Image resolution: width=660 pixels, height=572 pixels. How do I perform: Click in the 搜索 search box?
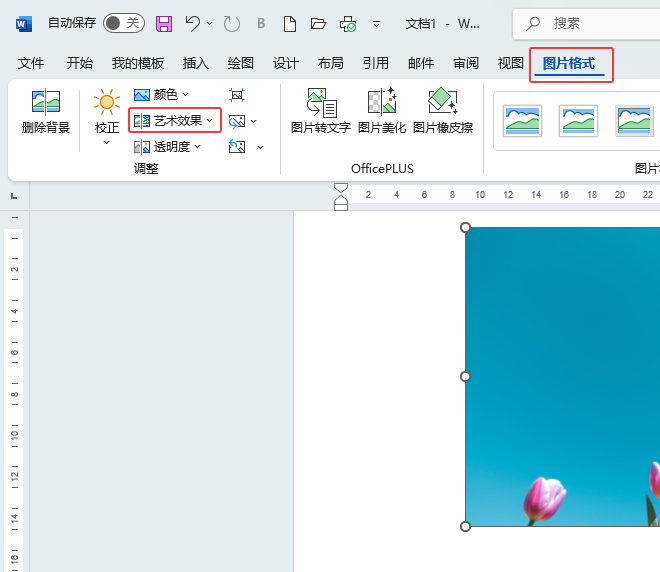pos(586,24)
